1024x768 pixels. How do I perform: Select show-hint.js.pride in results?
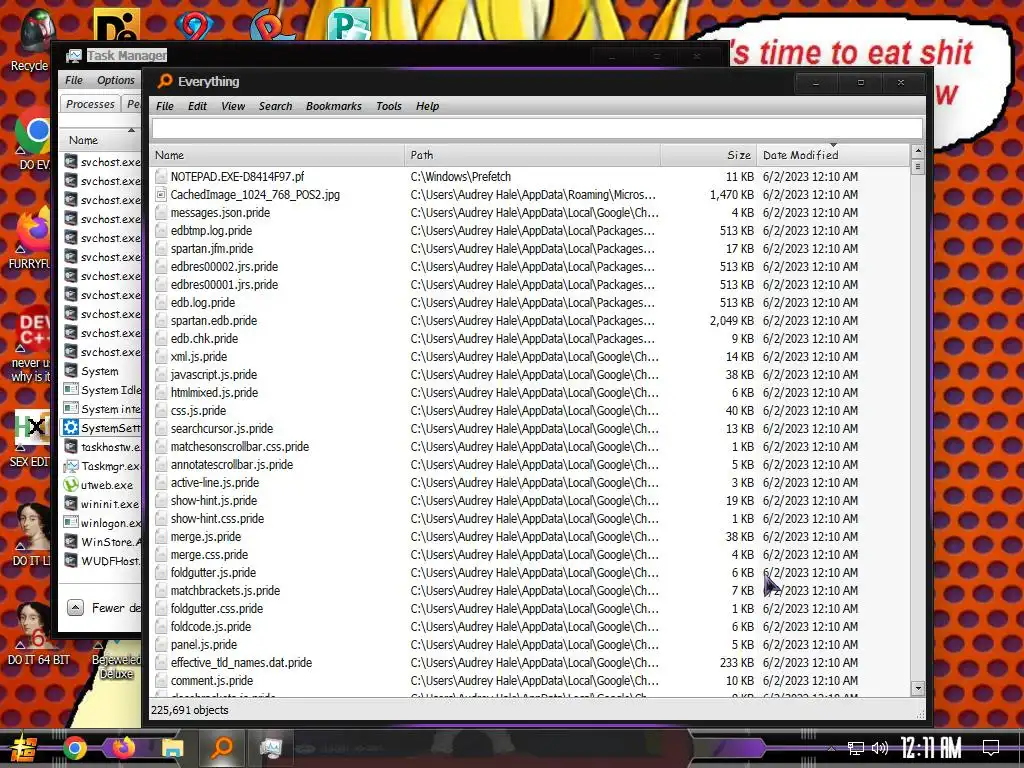[x=214, y=501]
